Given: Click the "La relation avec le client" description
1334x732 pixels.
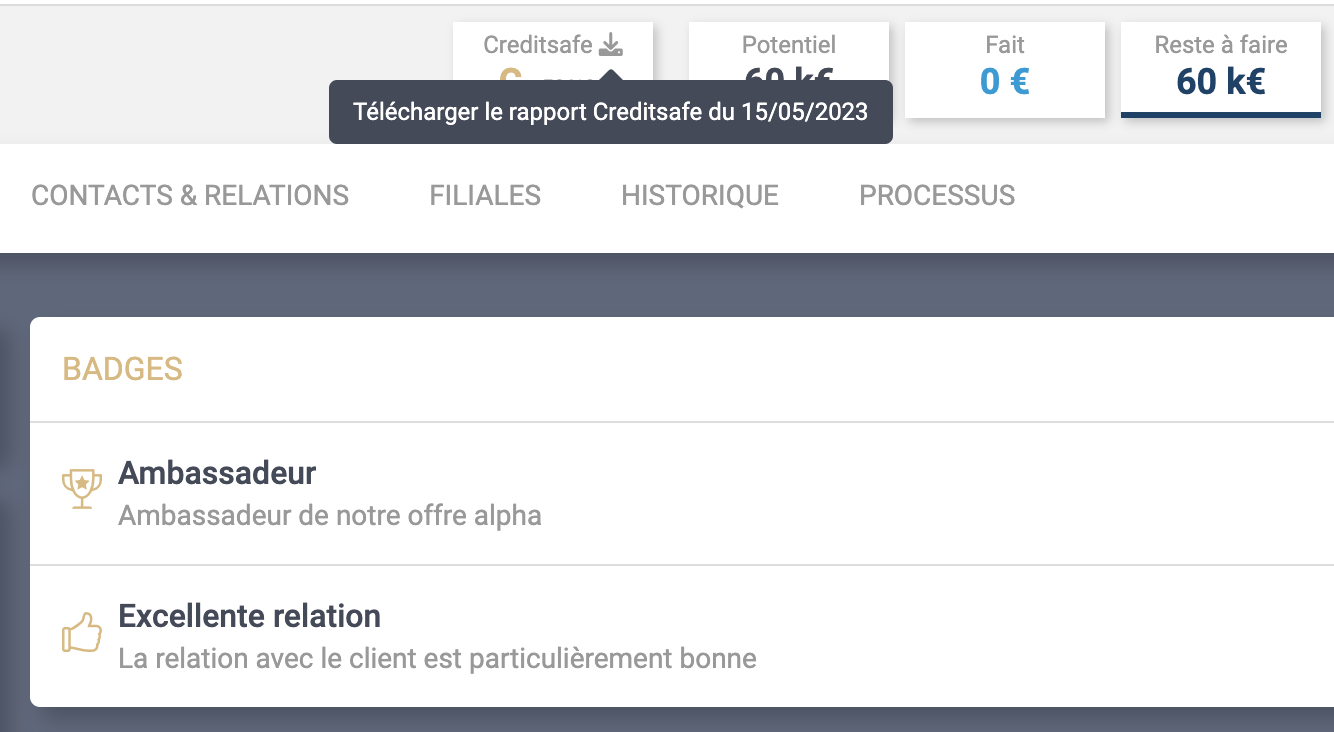Looking at the screenshot, I should point(437,659).
